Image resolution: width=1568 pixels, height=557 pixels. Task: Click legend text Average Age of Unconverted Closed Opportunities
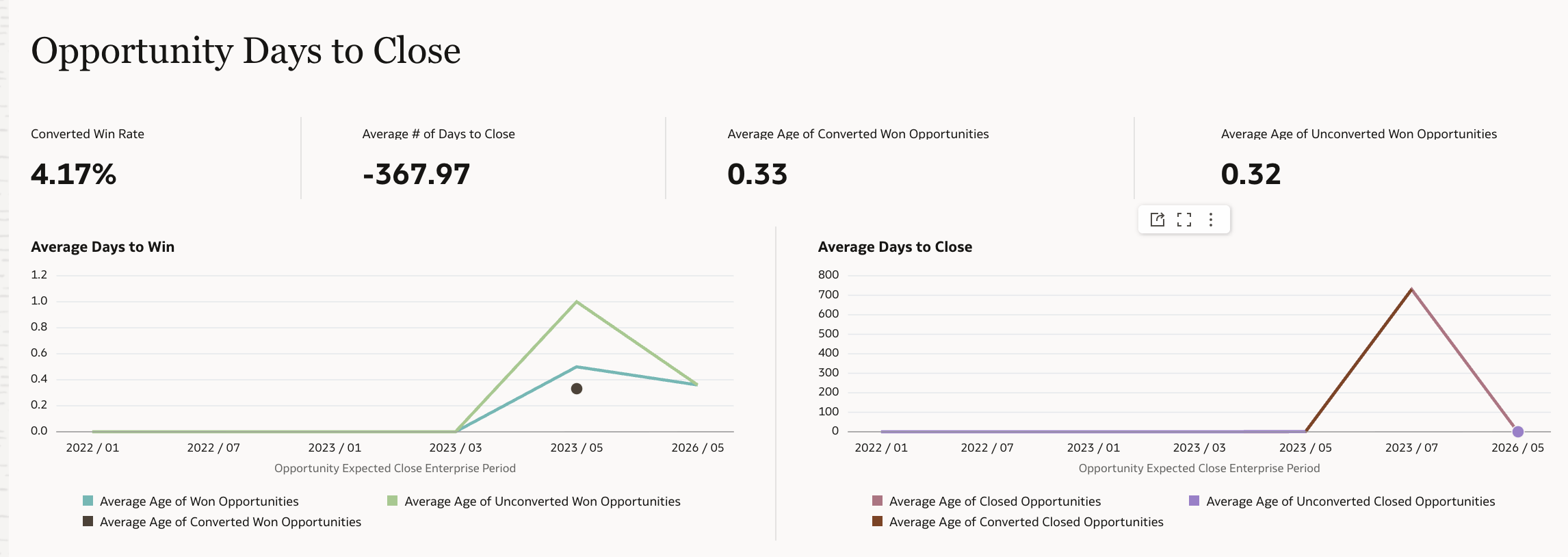coord(1350,502)
